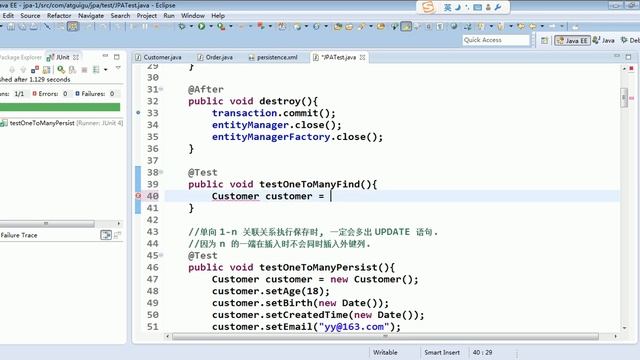Toggle JUnit Show Failures Only icon

click(x=35, y=69)
